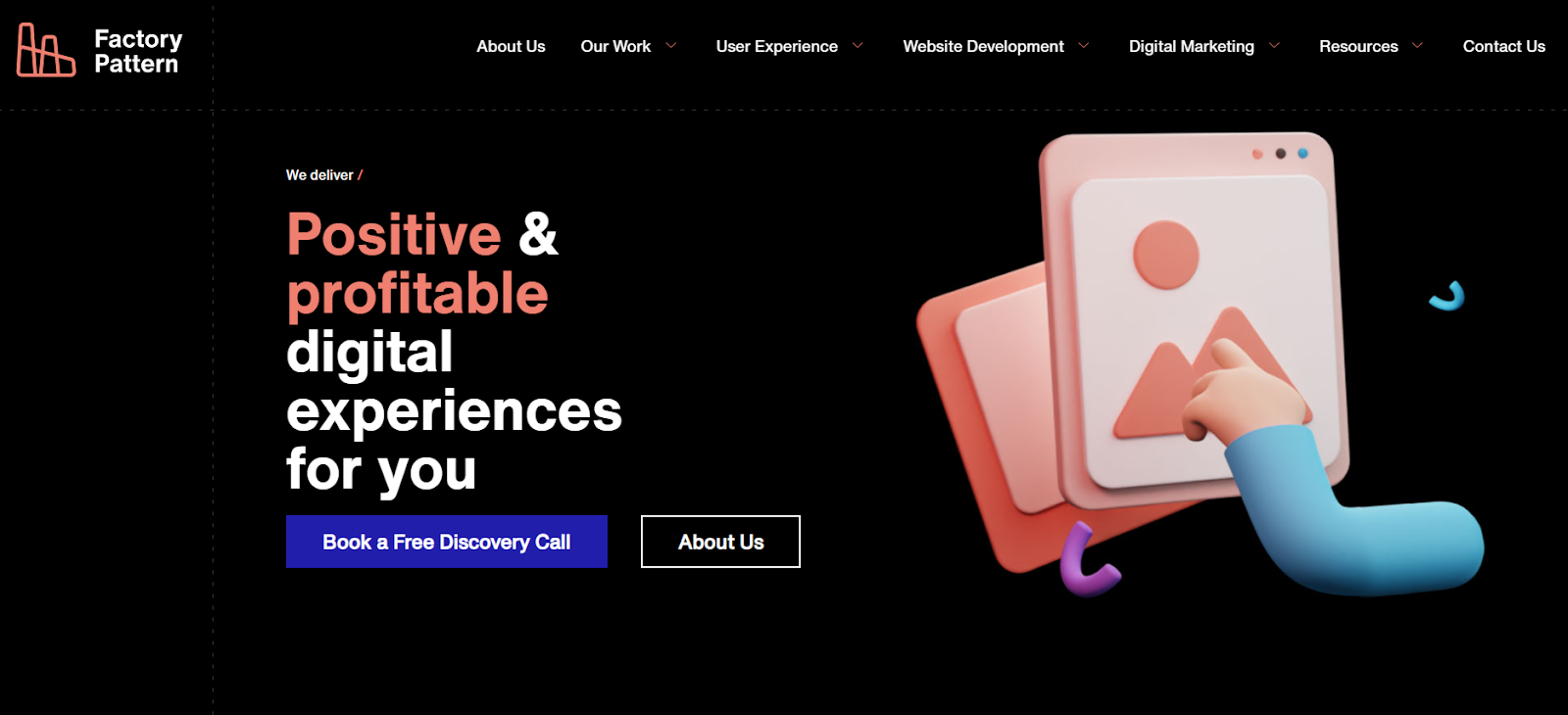Click the Positive & profitable headline

click(x=422, y=263)
